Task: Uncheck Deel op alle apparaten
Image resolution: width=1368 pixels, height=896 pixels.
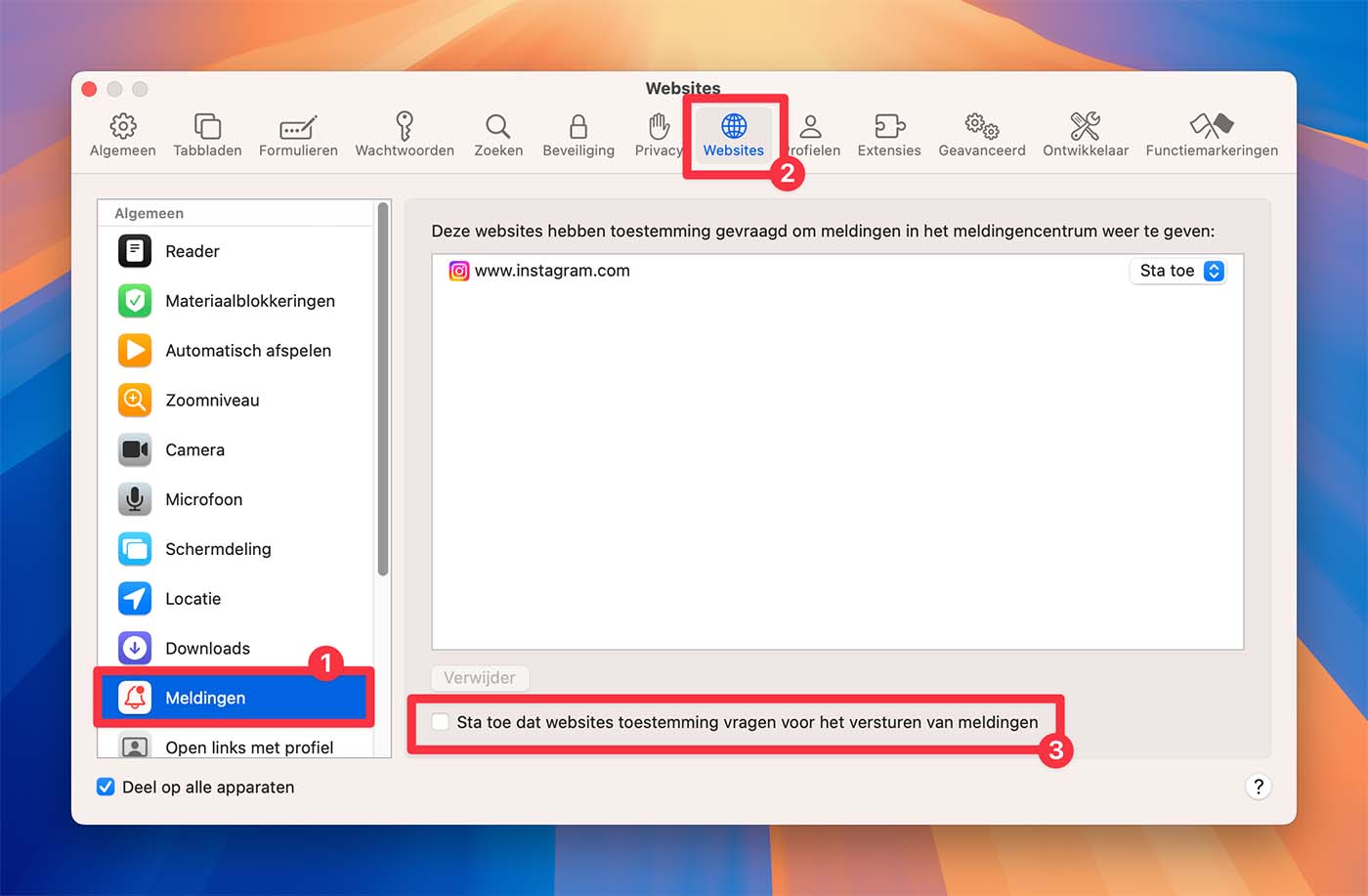Action: (106, 787)
